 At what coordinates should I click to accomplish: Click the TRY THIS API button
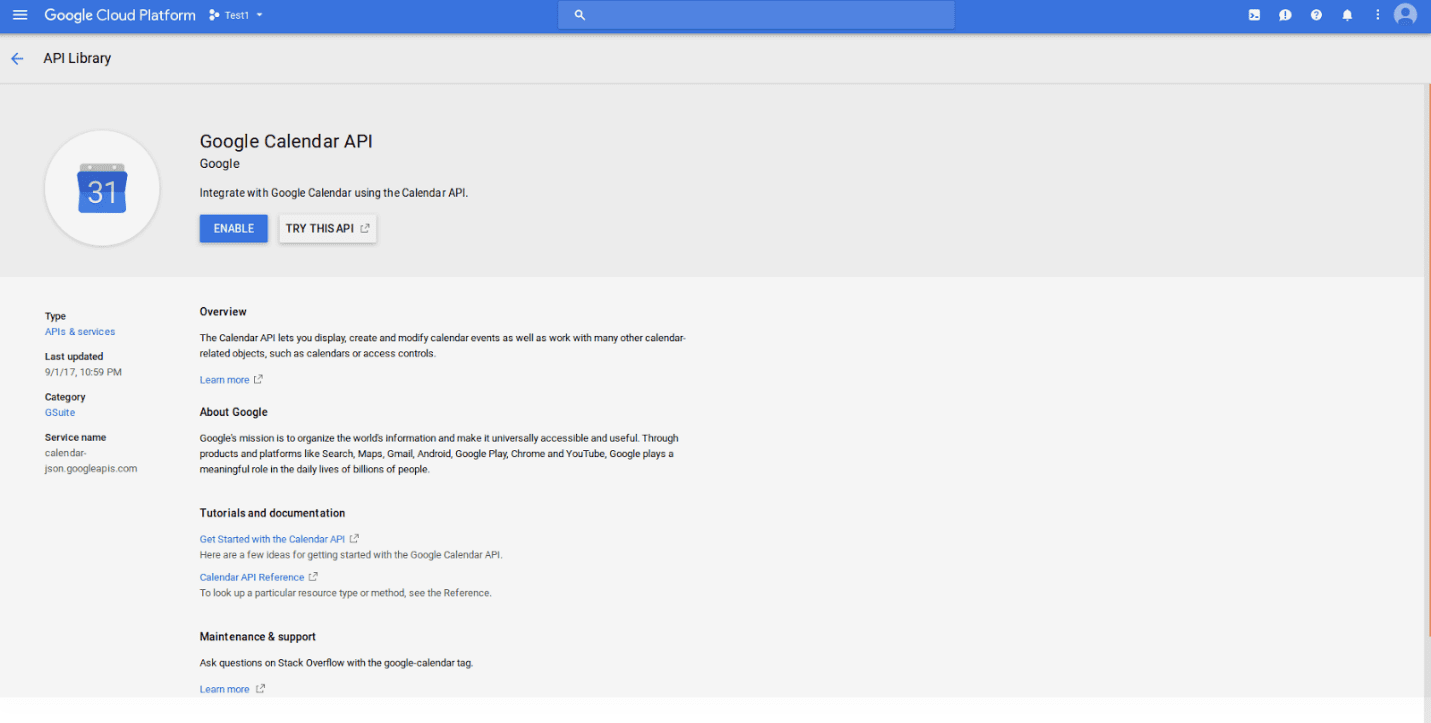(x=328, y=229)
